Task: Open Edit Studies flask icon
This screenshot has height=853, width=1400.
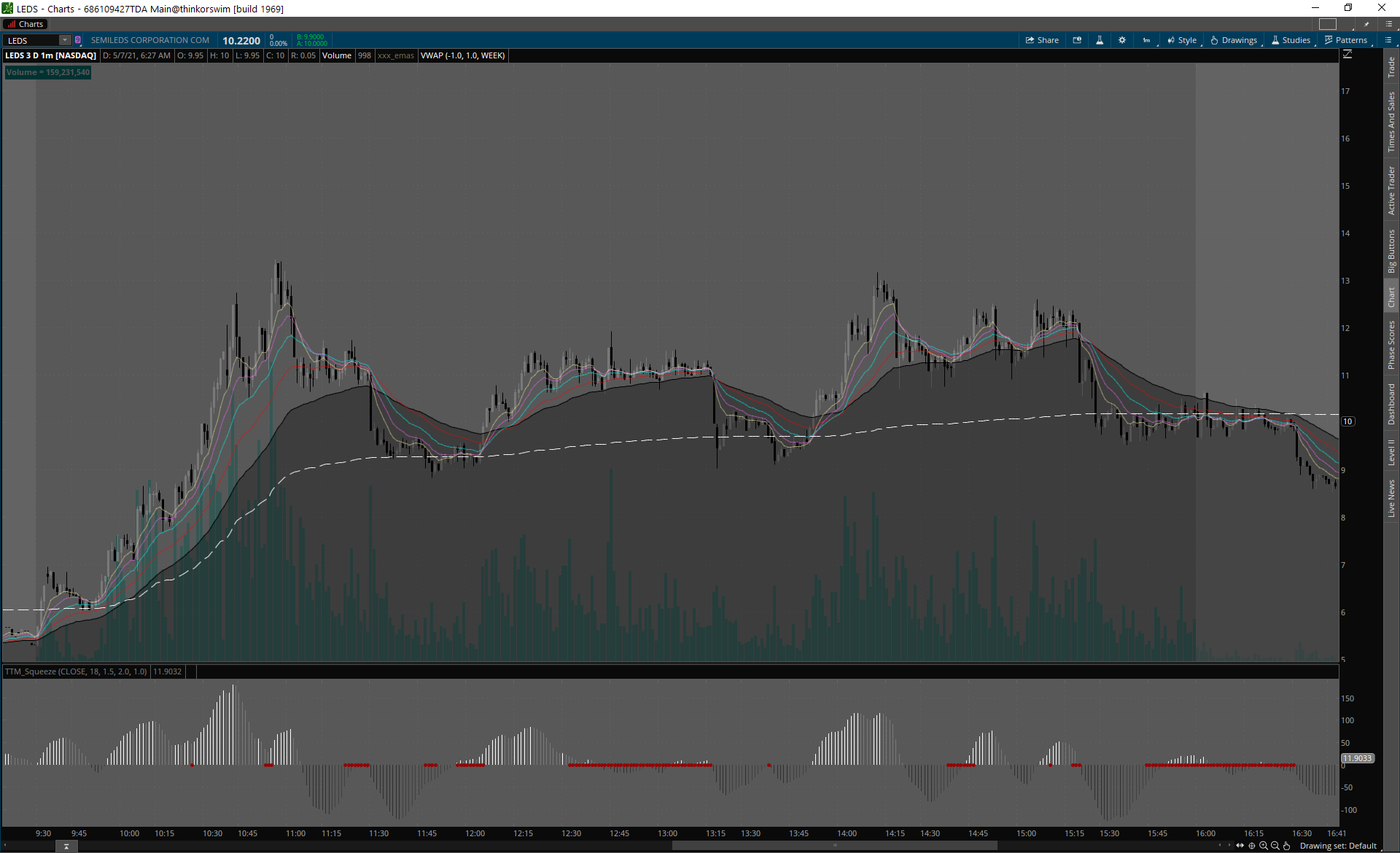Action: coord(1100,40)
